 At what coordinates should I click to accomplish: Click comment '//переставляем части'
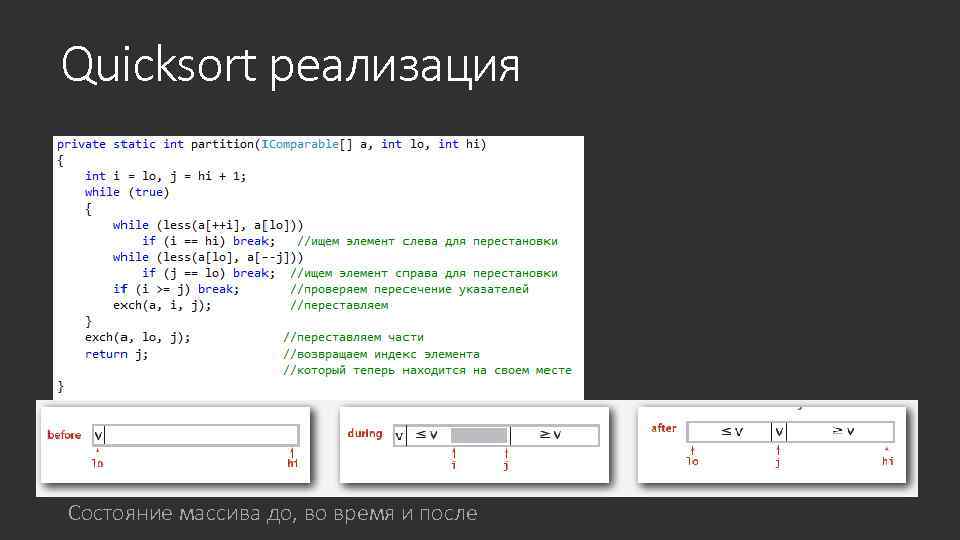(353, 337)
